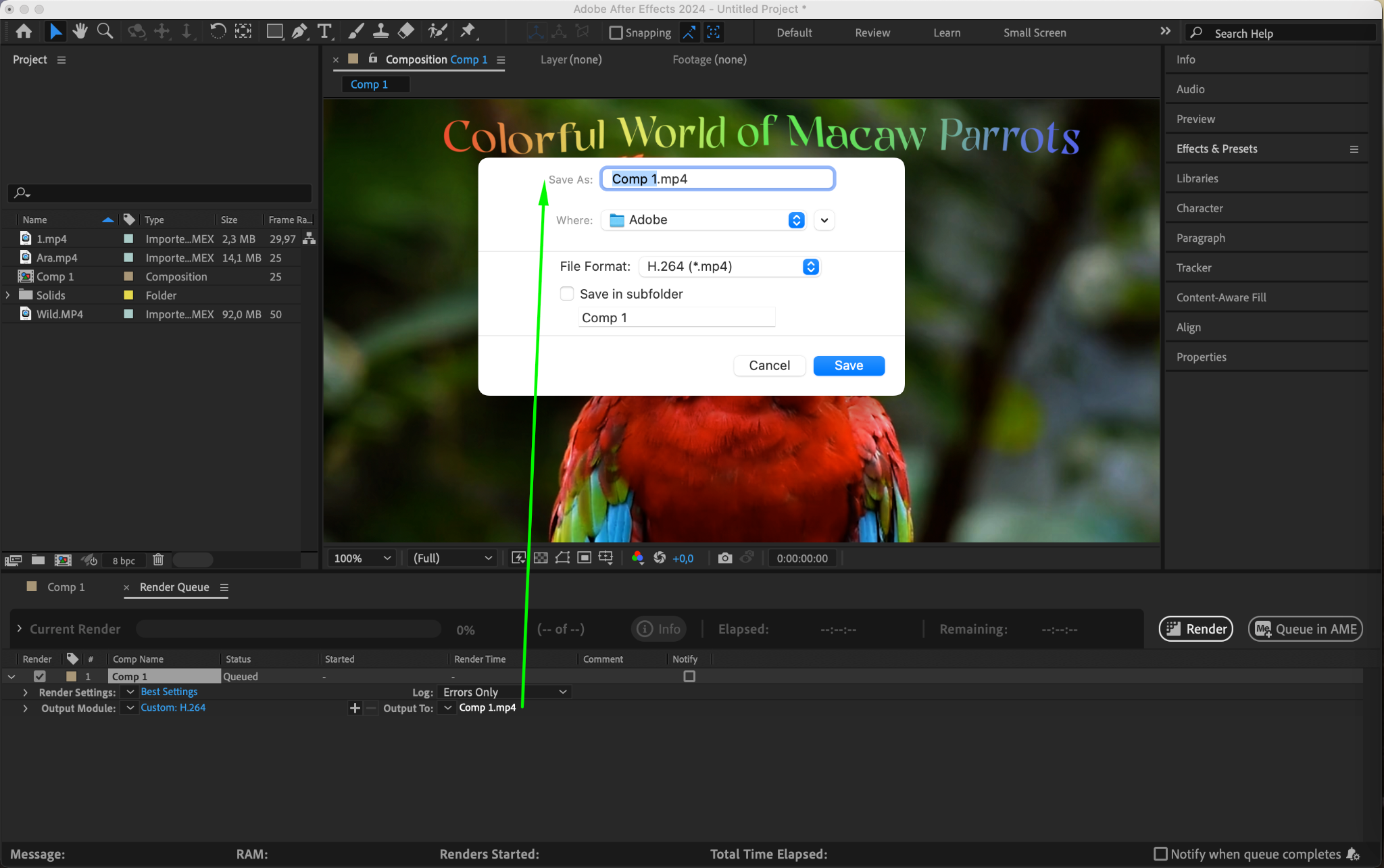Select the Puppet Pin tool
The height and width of the screenshot is (868, 1384).
[x=467, y=31]
